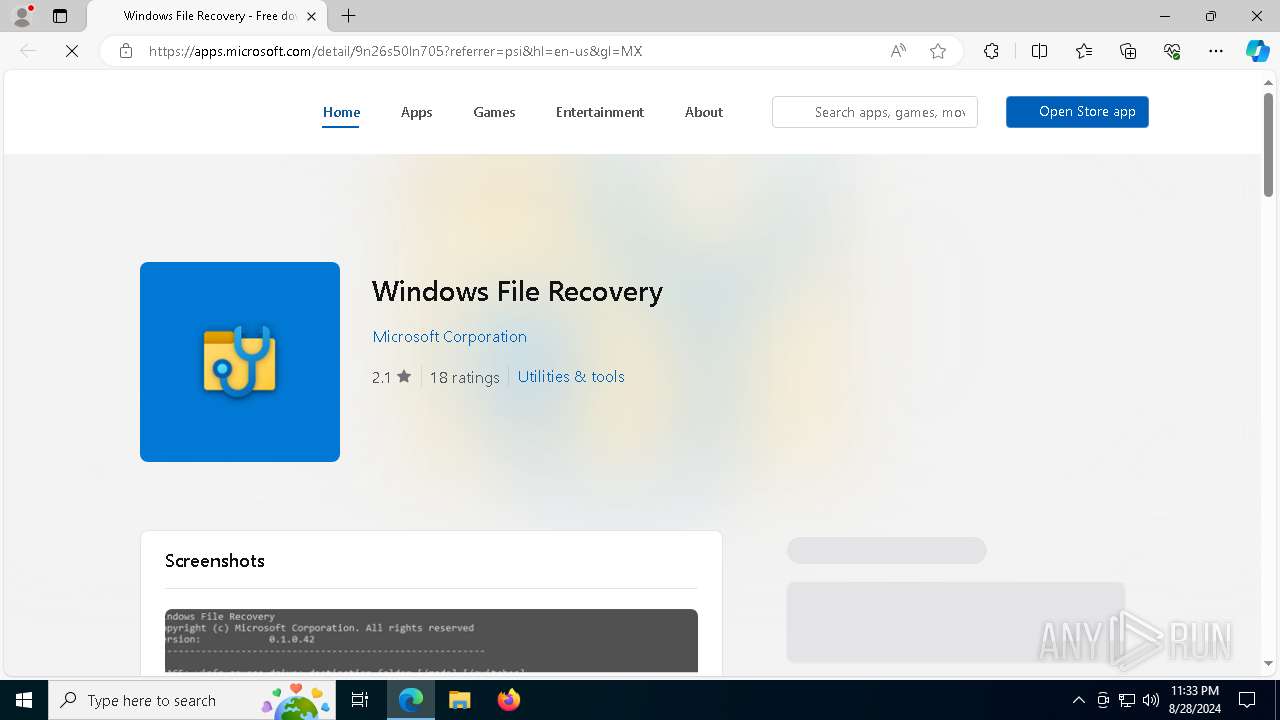Show hidden system tray icons
The width and height of the screenshot is (1280, 720).
pos(1078,700)
